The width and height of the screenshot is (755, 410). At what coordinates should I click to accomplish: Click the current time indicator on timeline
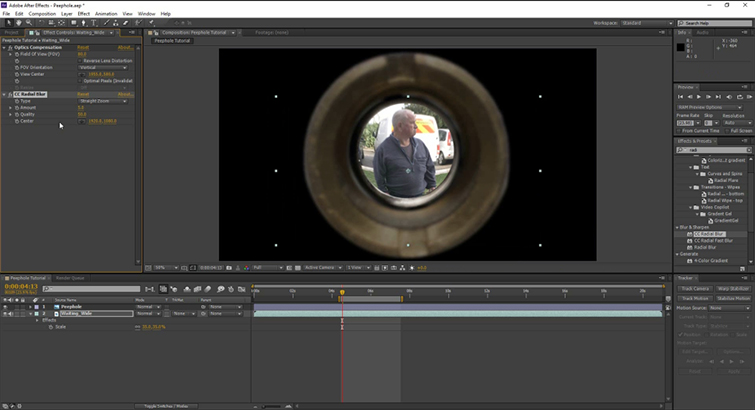click(342, 292)
